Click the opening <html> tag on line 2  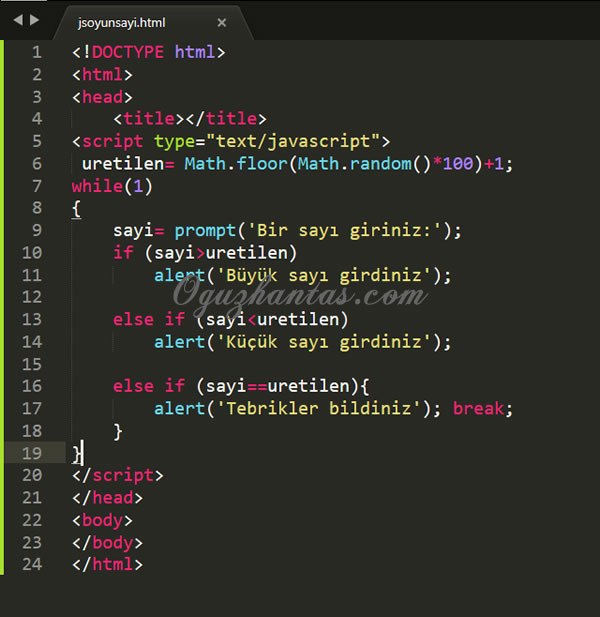(x=102, y=74)
